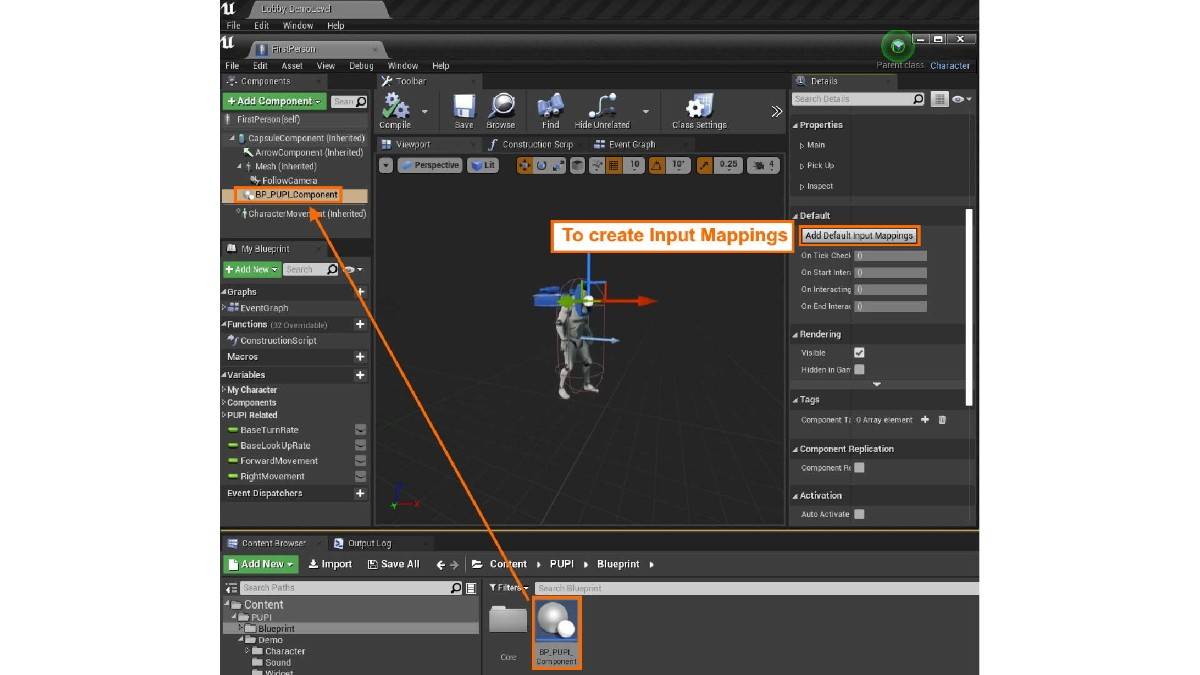Click Save All in the Content Browser

pyautogui.click(x=393, y=564)
